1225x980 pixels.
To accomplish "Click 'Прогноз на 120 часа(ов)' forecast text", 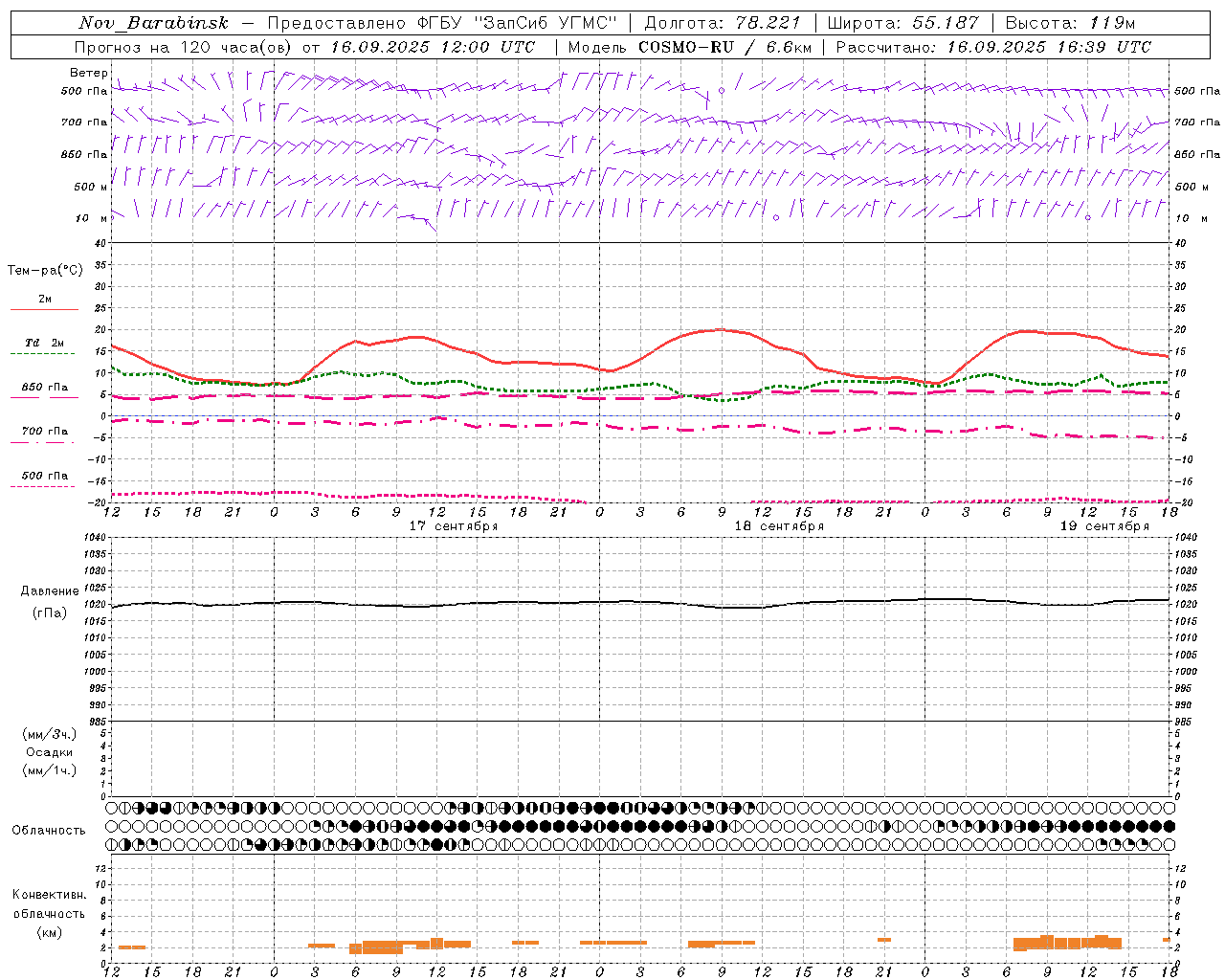I will click(184, 47).
